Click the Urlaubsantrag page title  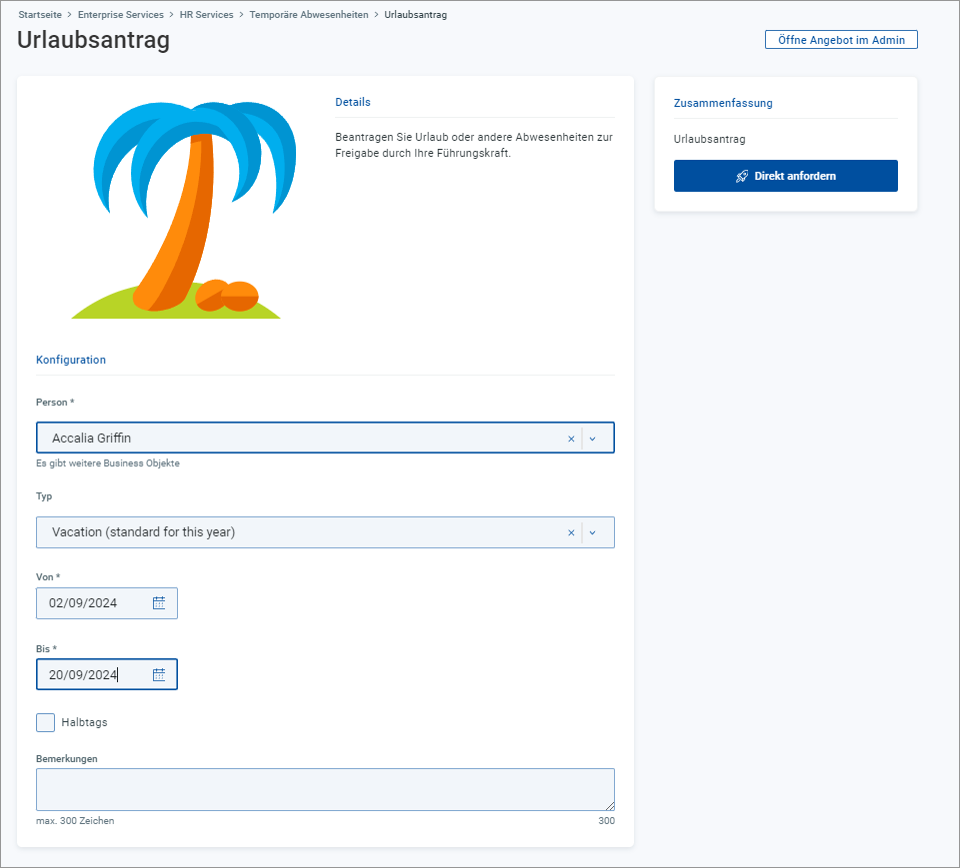point(94,40)
